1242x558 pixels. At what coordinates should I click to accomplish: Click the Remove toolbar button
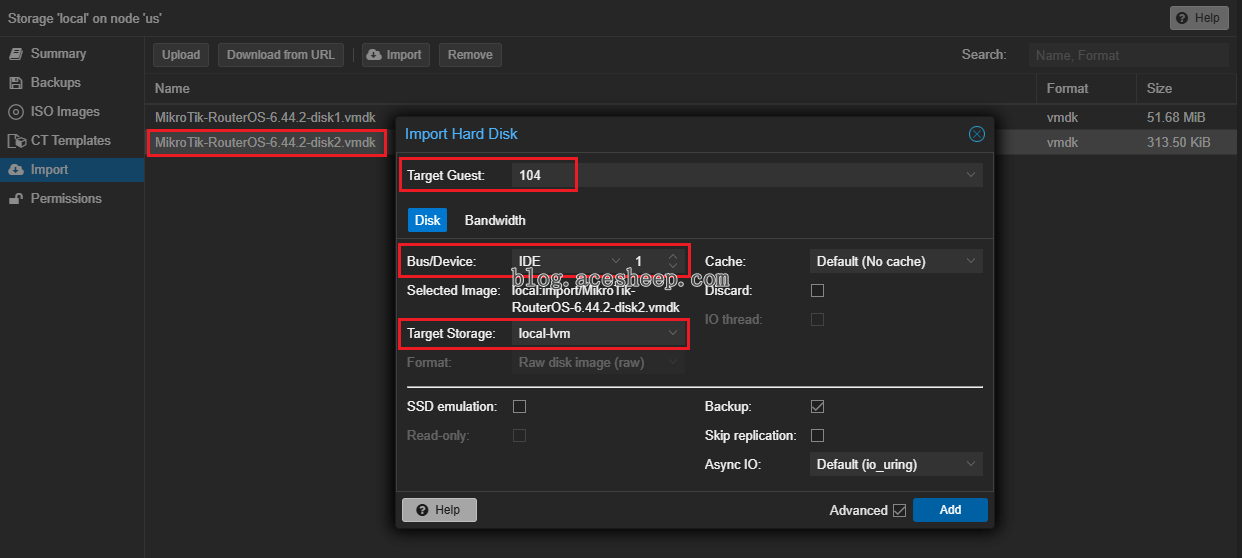tap(470, 55)
